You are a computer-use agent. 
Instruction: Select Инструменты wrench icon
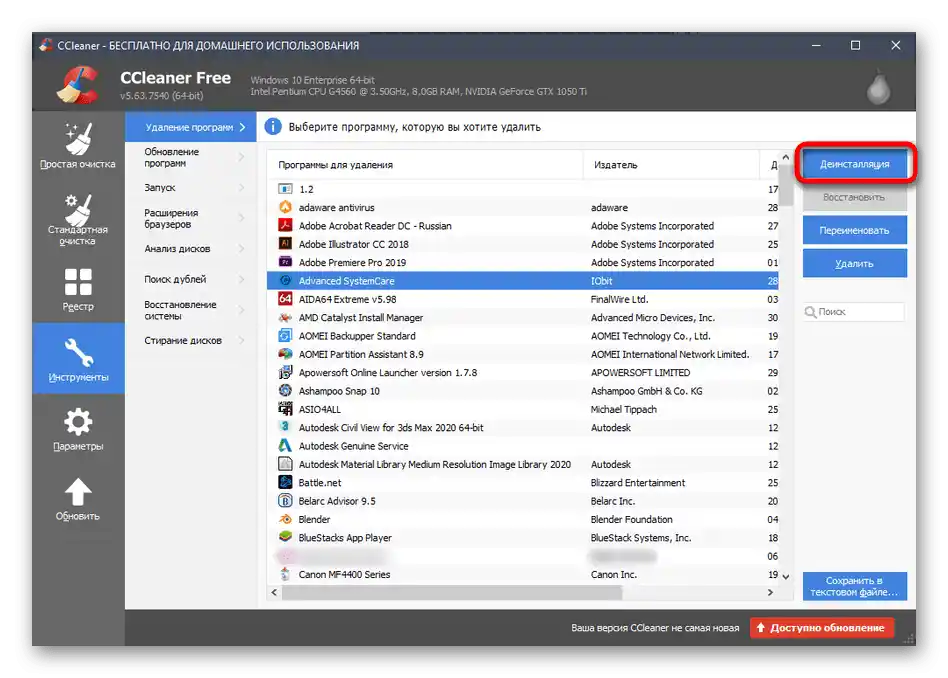click(78, 352)
